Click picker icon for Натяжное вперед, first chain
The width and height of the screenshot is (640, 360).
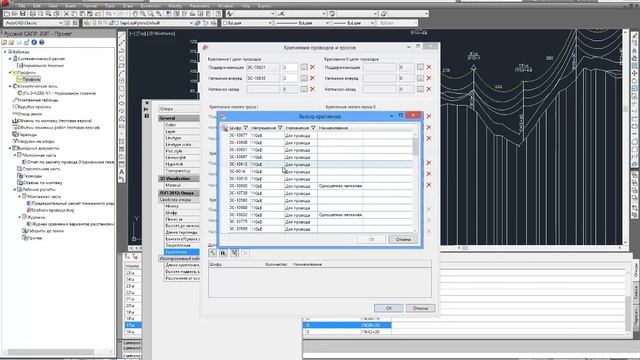coord(304,78)
